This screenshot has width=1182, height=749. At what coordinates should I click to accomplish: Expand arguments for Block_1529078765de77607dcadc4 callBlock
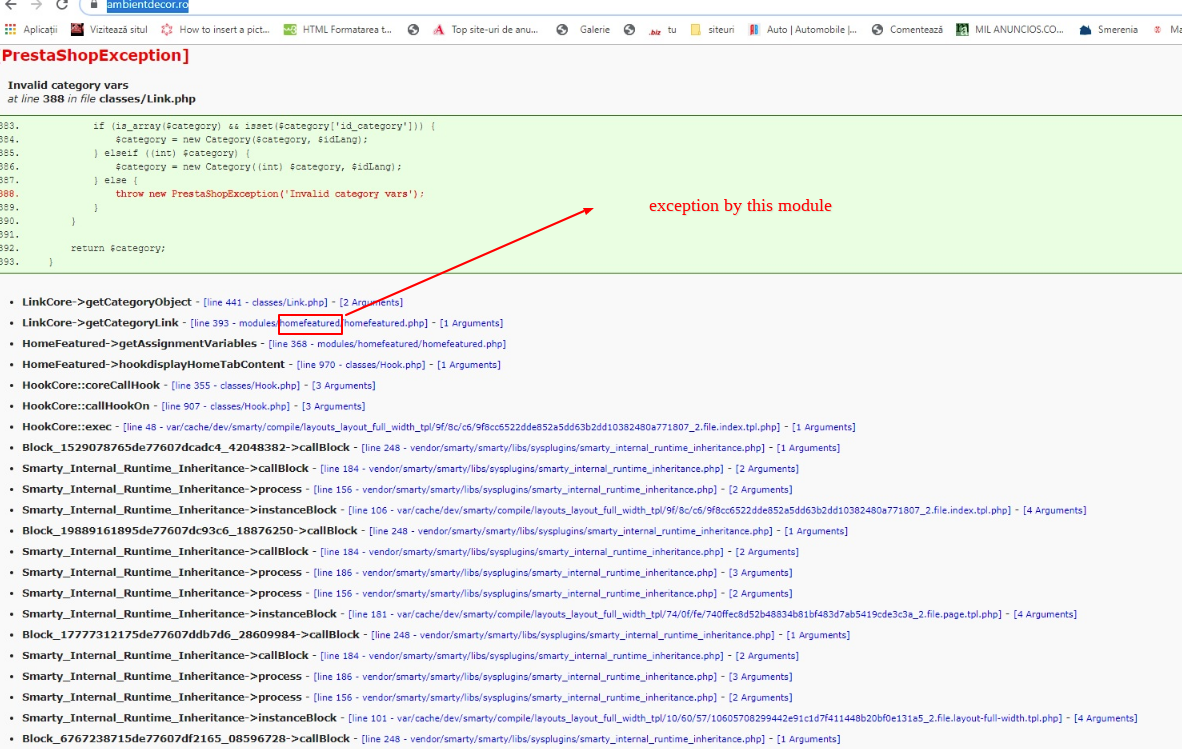(808, 448)
